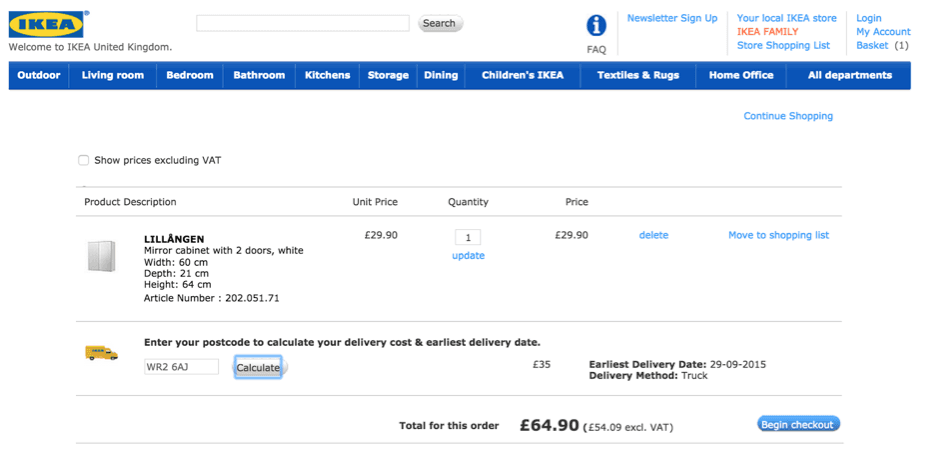Image resolution: width=941 pixels, height=471 pixels.
Task: Click Total for this order label
Action: pos(449,426)
